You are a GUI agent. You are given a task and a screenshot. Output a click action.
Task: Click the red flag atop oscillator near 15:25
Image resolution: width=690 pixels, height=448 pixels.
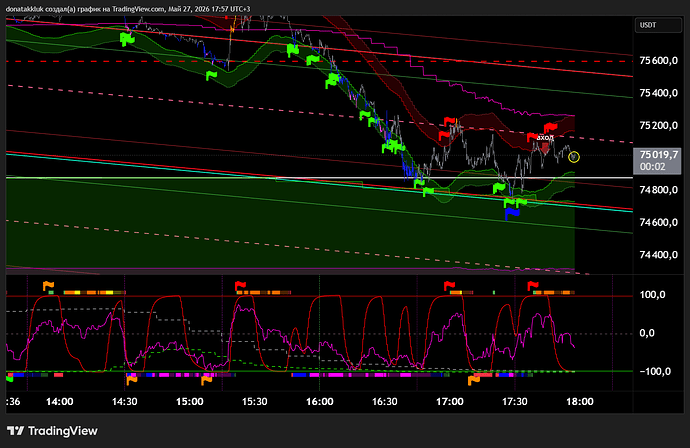(x=240, y=286)
